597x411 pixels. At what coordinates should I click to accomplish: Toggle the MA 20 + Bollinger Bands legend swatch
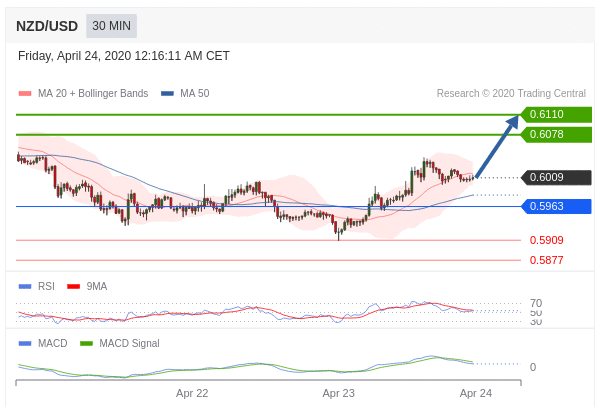25,93
